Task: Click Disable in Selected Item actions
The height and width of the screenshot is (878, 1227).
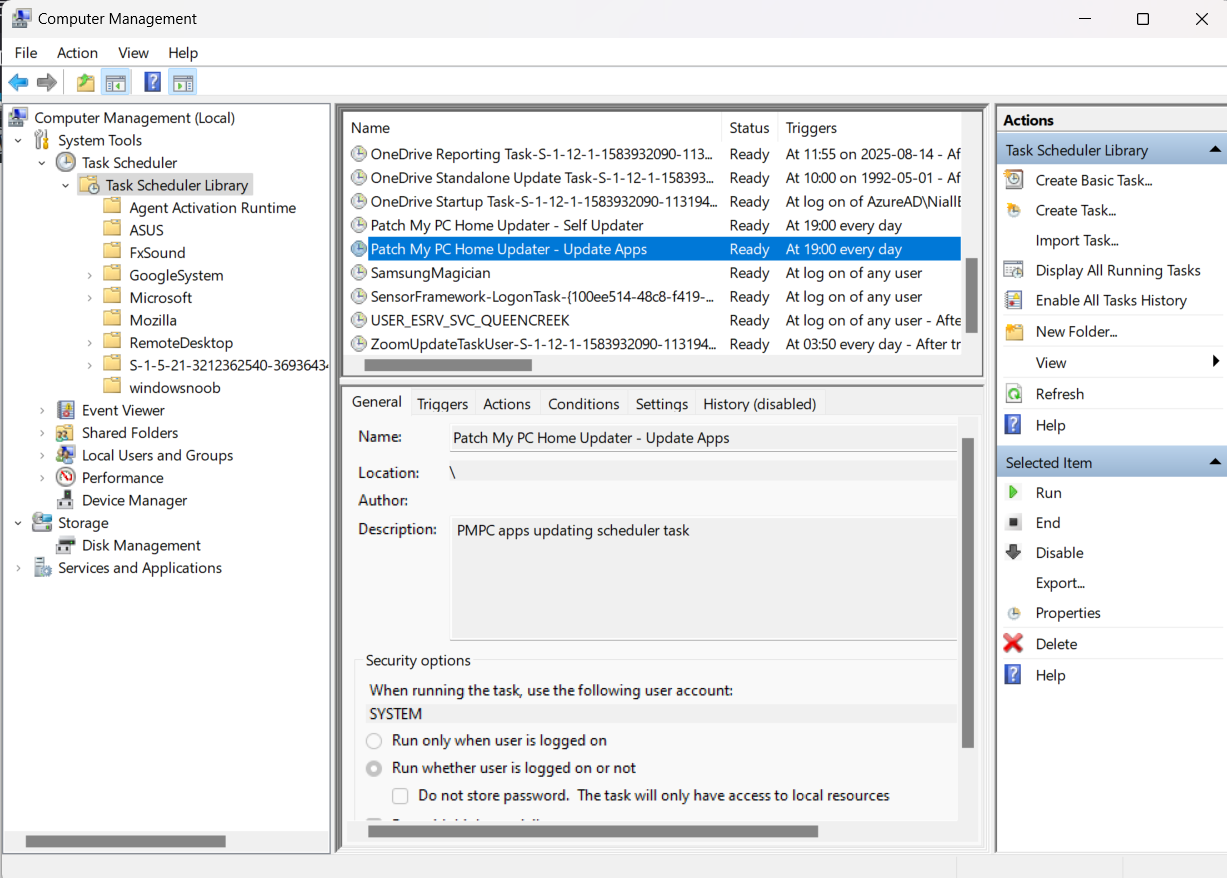Action: [1059, 553]
